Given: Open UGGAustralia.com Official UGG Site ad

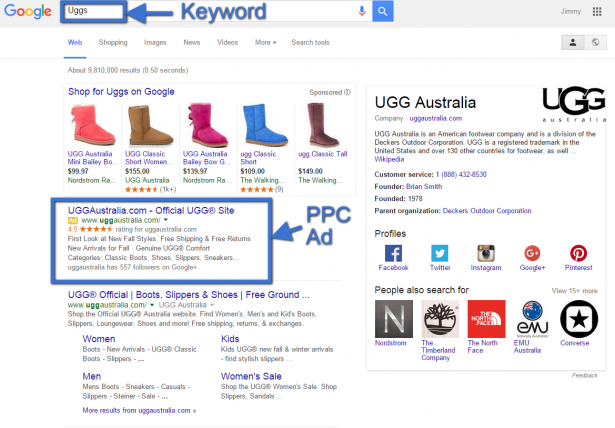Looking at the screenshot, I should (x=151, y=210).
